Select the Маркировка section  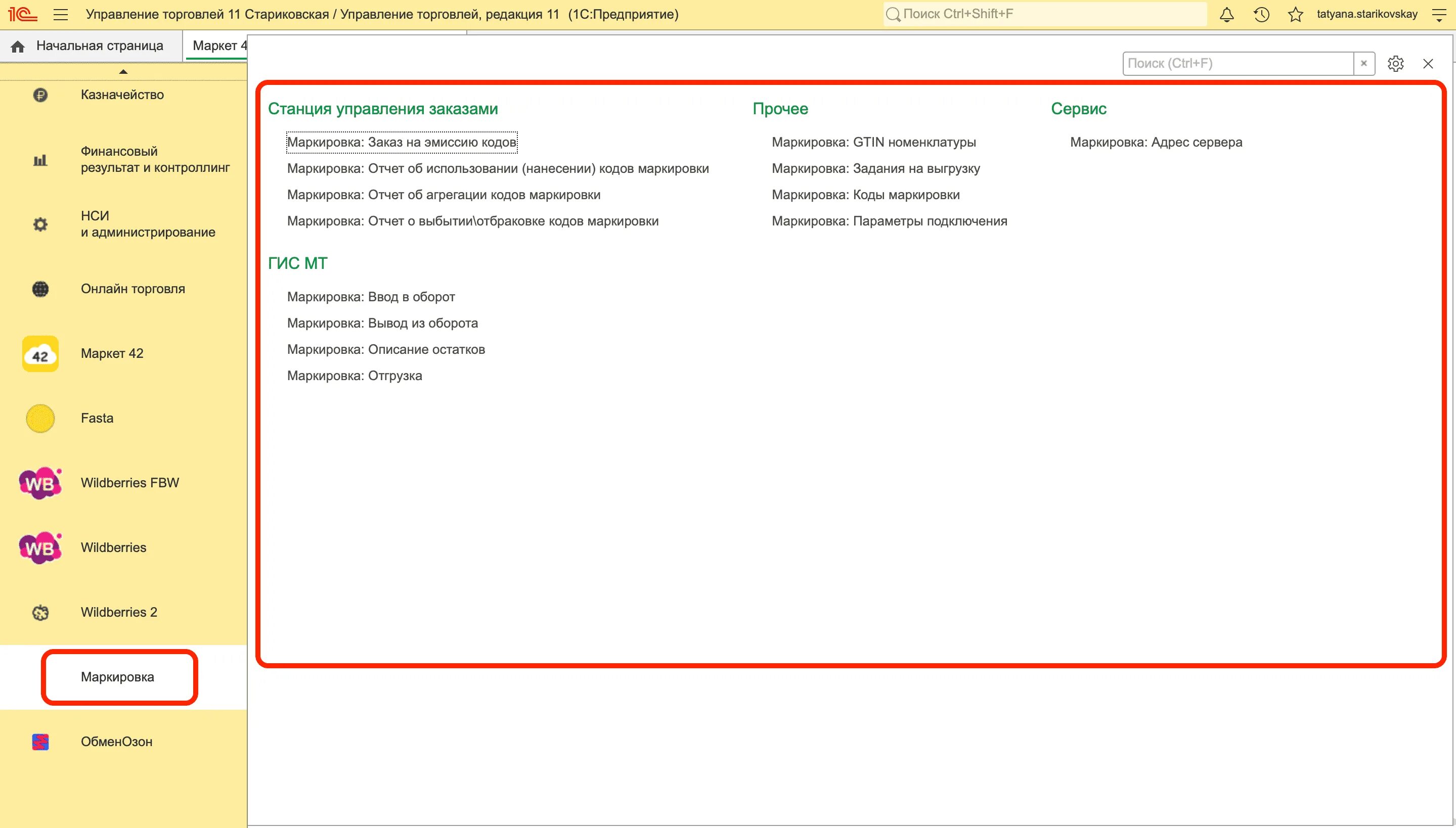117,677
